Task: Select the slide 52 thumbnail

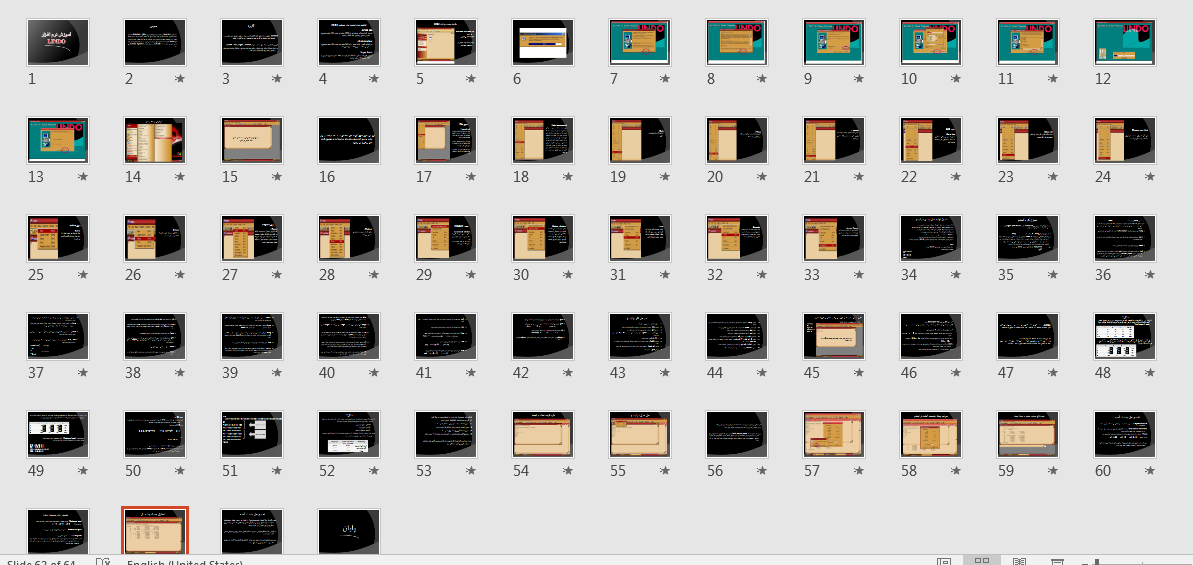Action: (x=349, y=434)
